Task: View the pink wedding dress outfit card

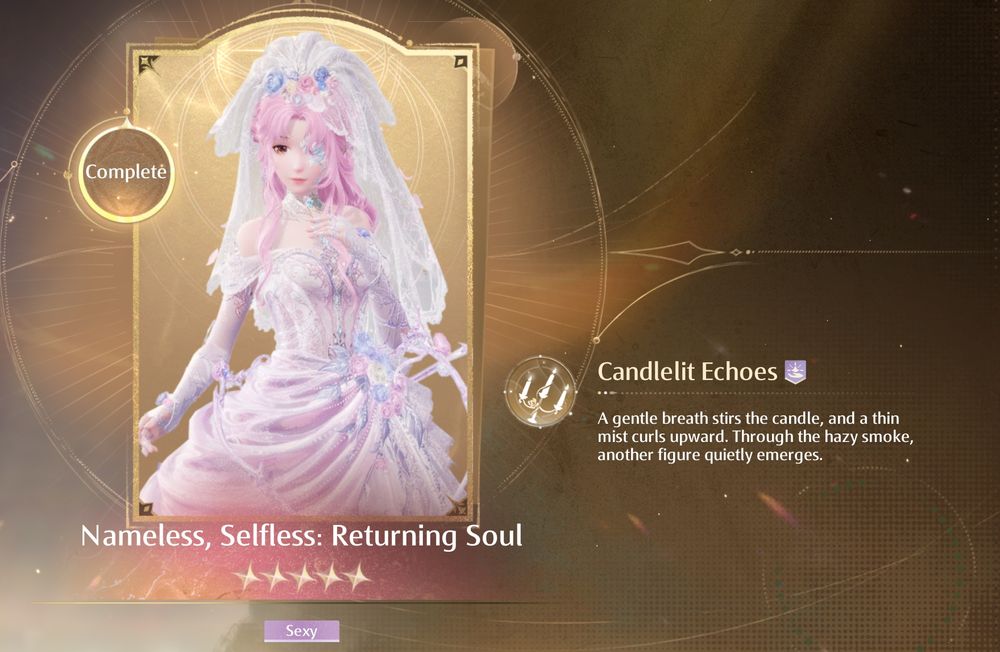Action: click(x=303, y=281)
